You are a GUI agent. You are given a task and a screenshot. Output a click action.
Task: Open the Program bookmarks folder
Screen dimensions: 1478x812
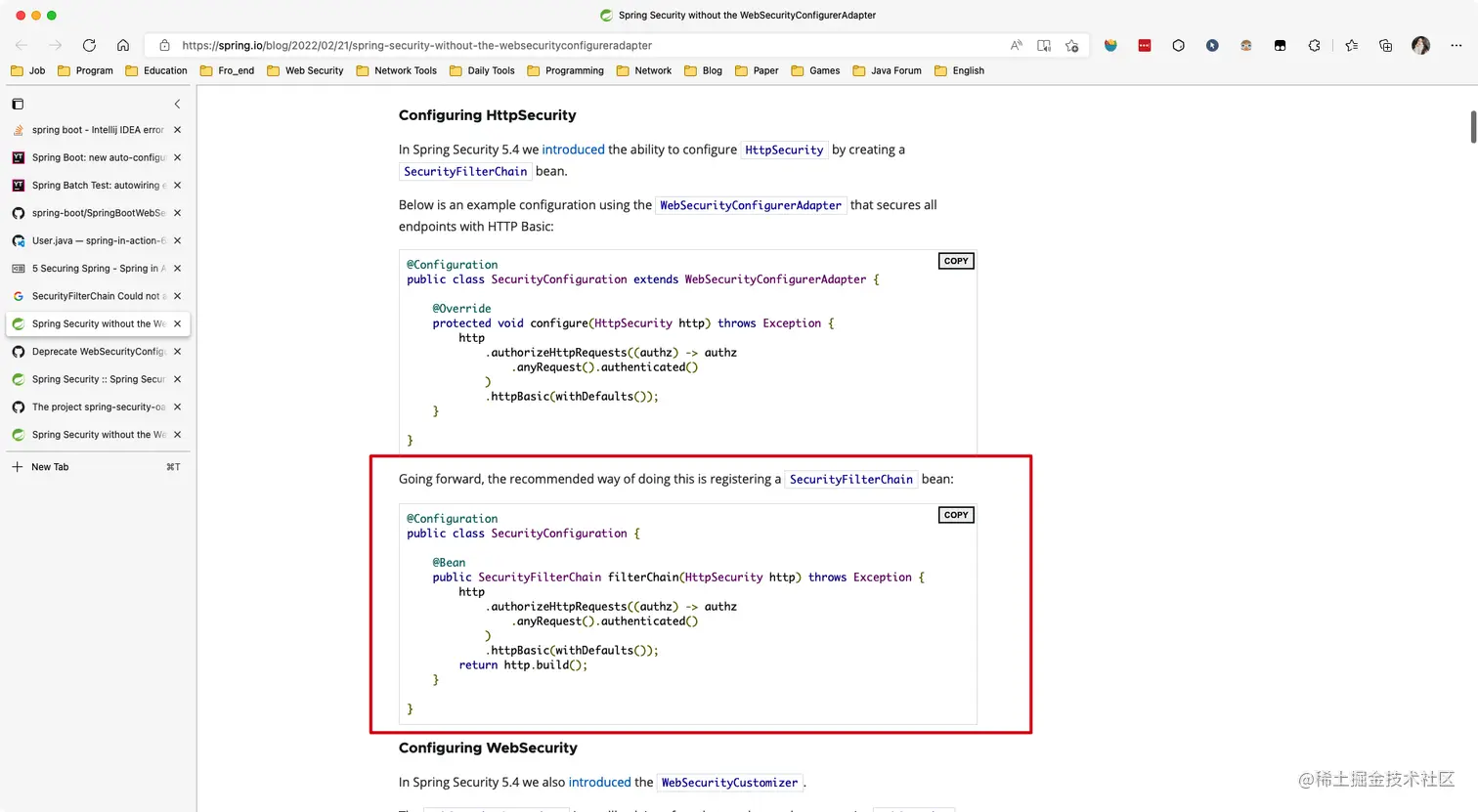click(85, 70)
